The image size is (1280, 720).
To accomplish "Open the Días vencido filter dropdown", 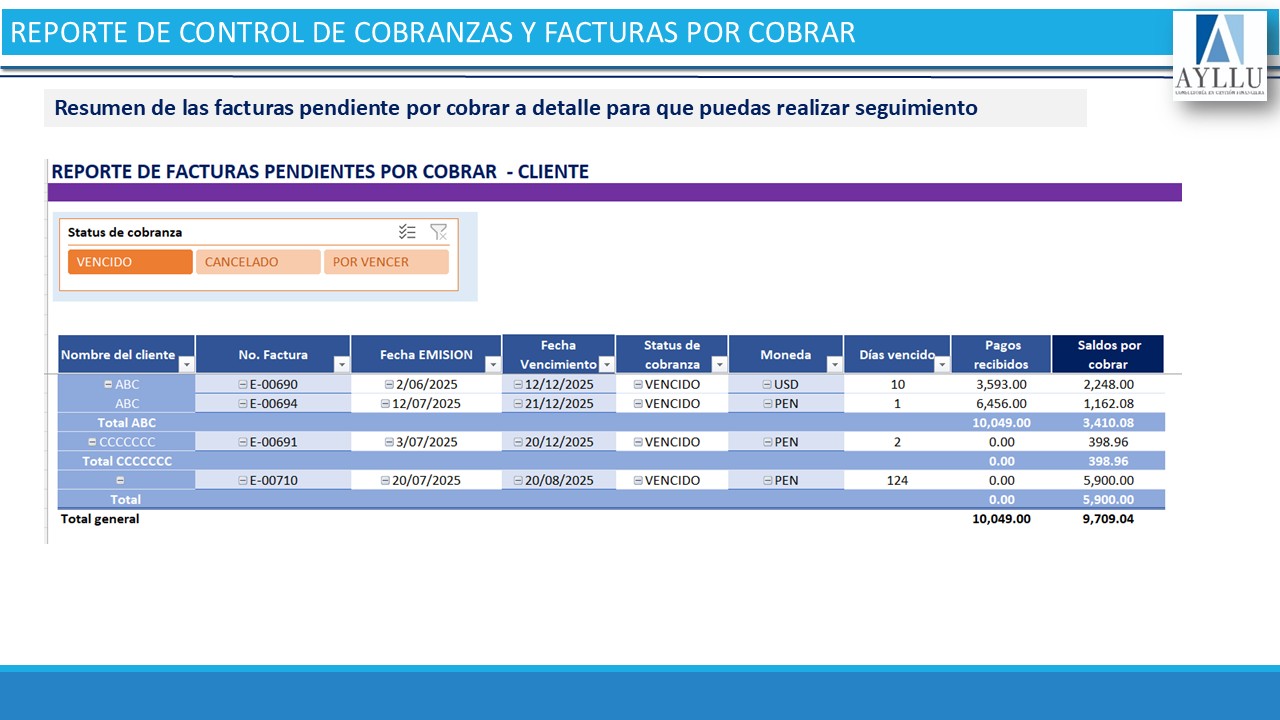I will [x=941, y=365].
